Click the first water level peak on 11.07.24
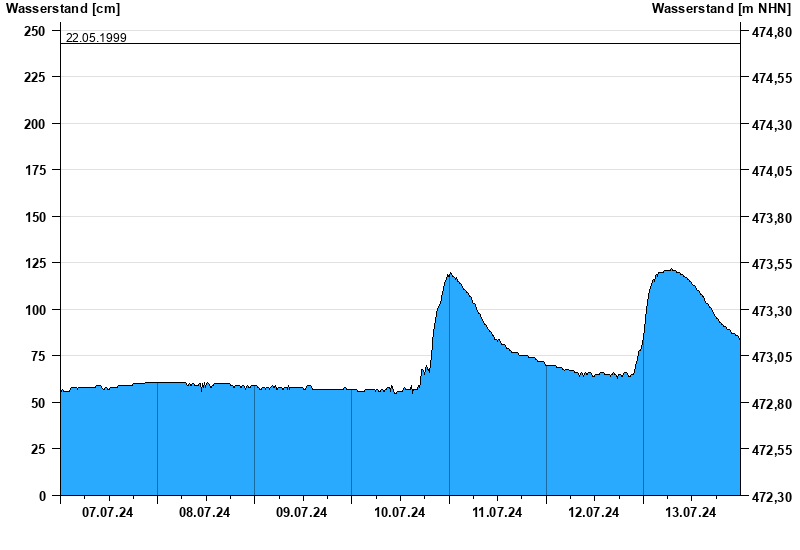Screen dimensions: 800x550 tap(450, 273)
